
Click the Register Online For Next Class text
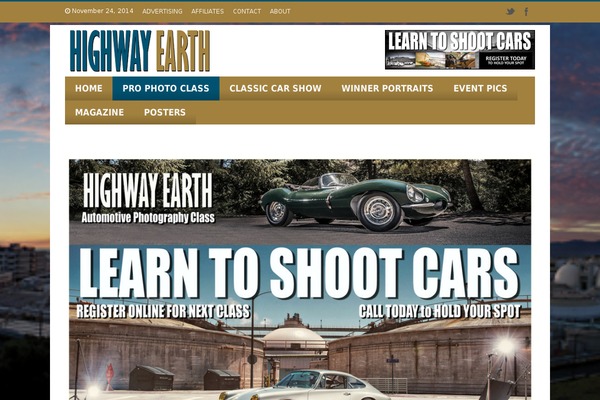(163, 312)
